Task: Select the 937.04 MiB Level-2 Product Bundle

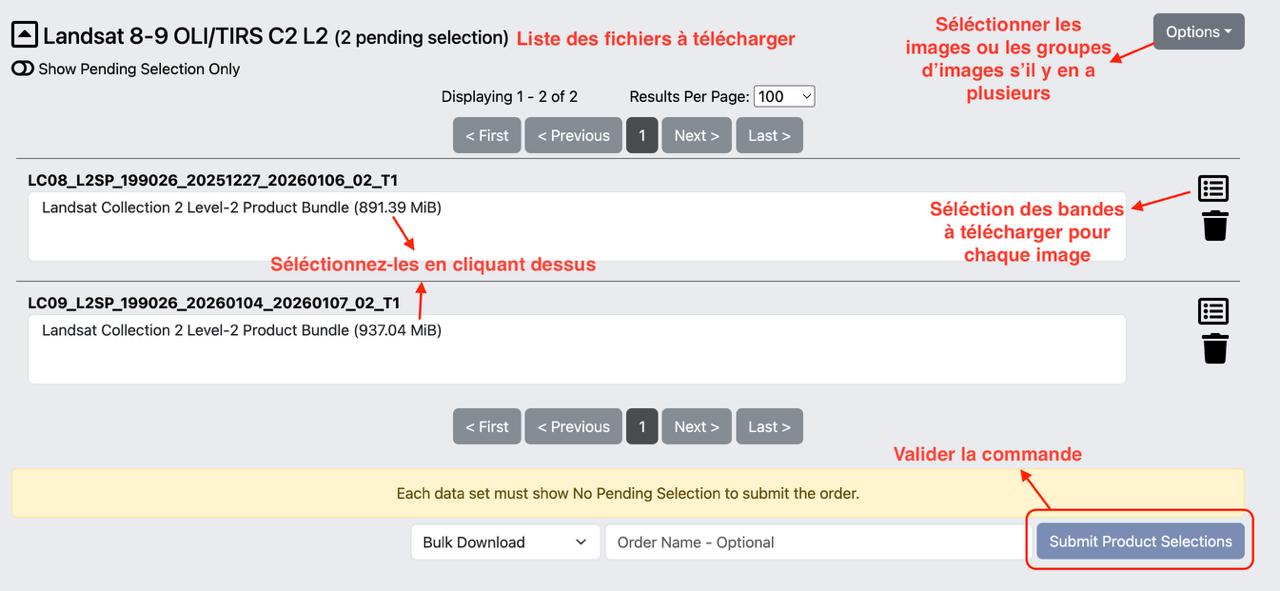Action: (x=241, y=330)
